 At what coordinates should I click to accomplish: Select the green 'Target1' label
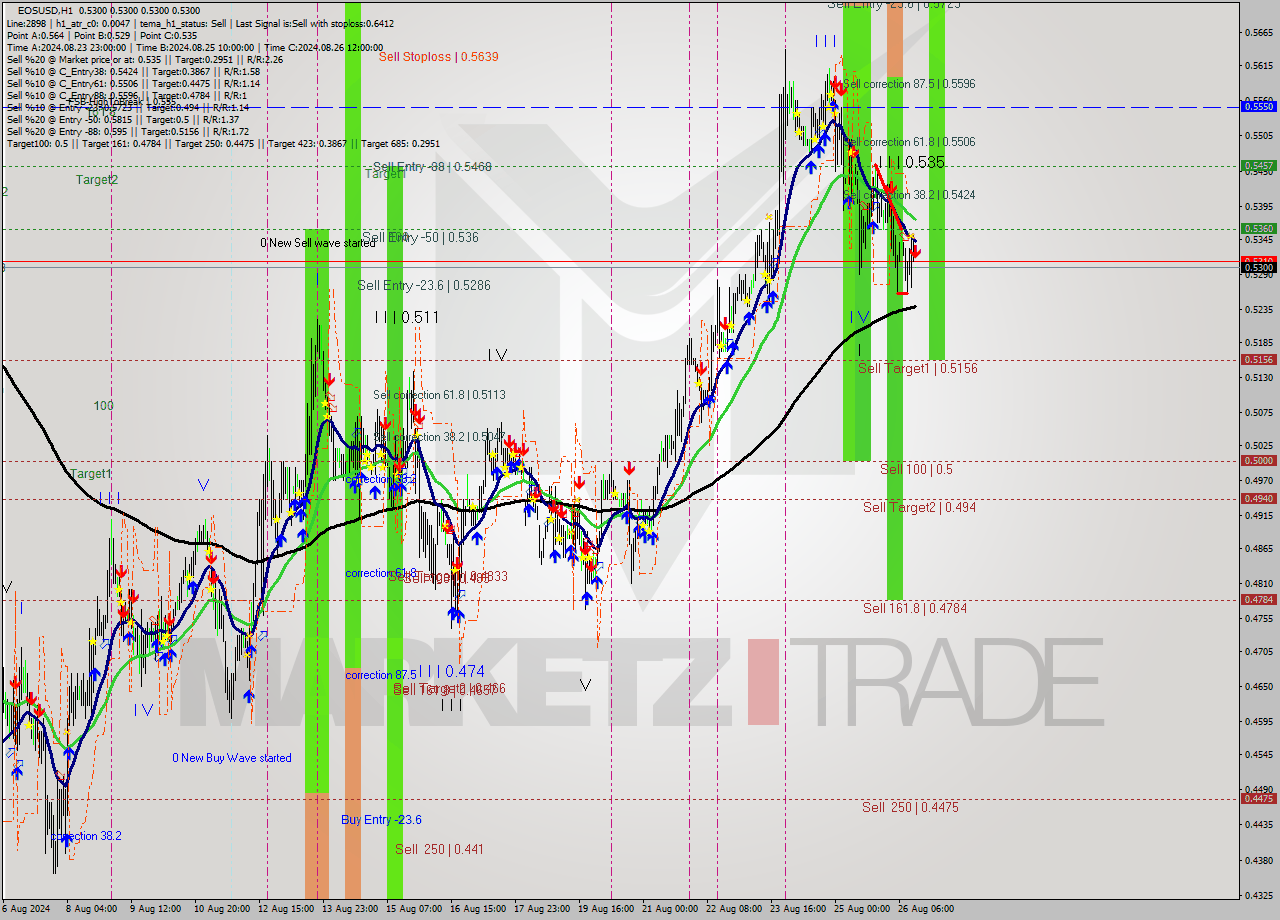[91, 474]
